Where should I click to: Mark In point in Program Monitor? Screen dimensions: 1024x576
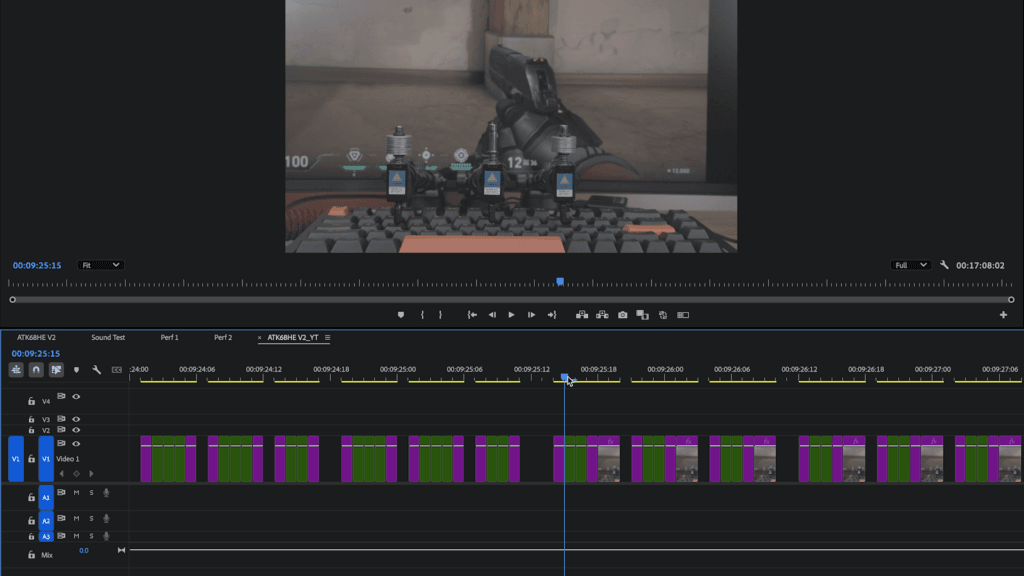423,315
